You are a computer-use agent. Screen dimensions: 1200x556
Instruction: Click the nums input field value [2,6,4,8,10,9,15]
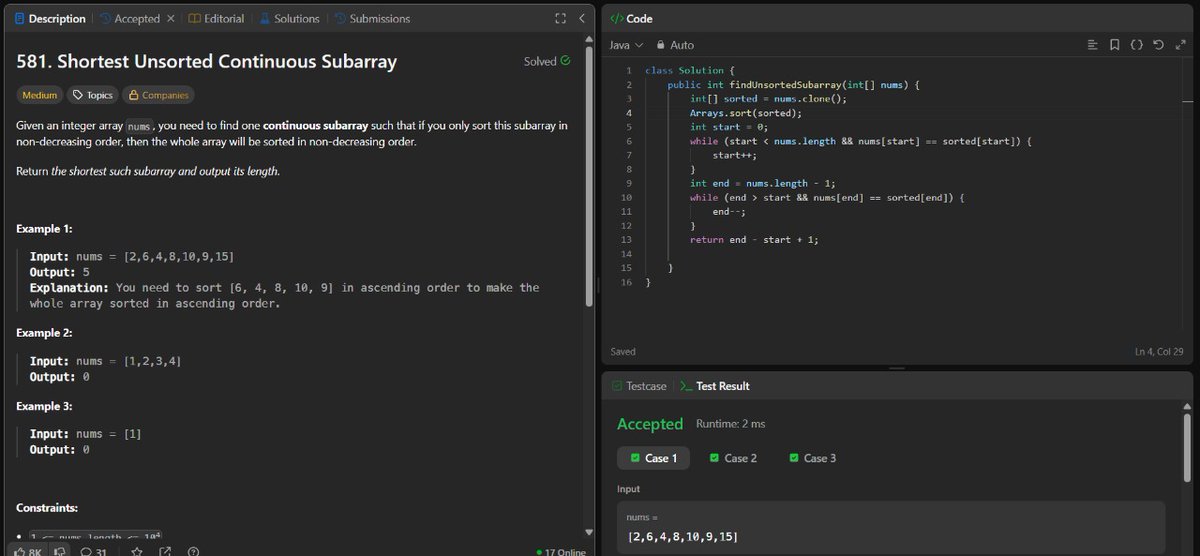coord(682,537)
